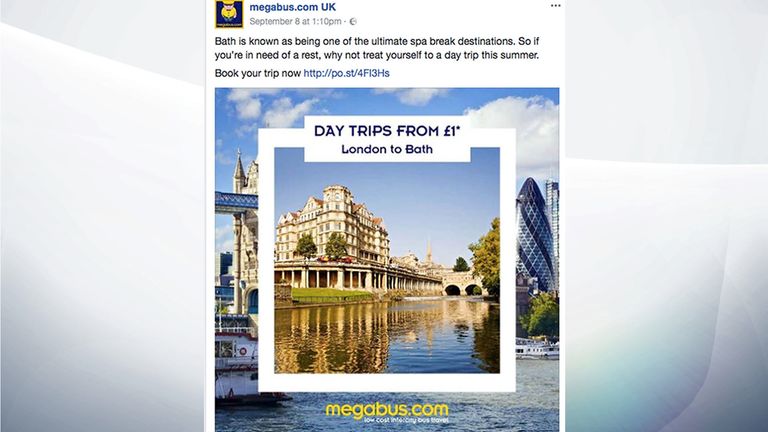Click the white boat beside the Gherkin
Image resolution: width=768 pixels, height=432 pixels.
pyautogui.click(x=537, y=348)
